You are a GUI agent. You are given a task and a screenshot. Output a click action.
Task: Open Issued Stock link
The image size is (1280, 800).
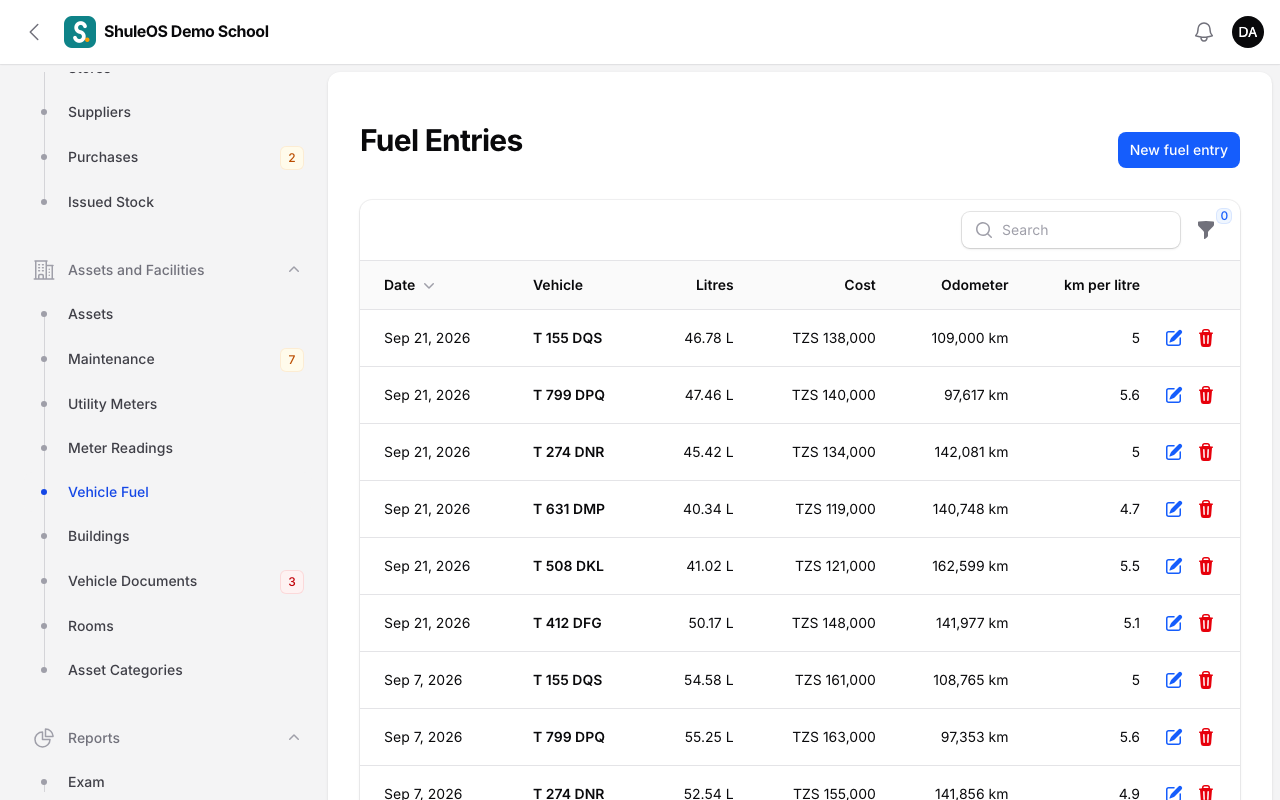point(111,202)
